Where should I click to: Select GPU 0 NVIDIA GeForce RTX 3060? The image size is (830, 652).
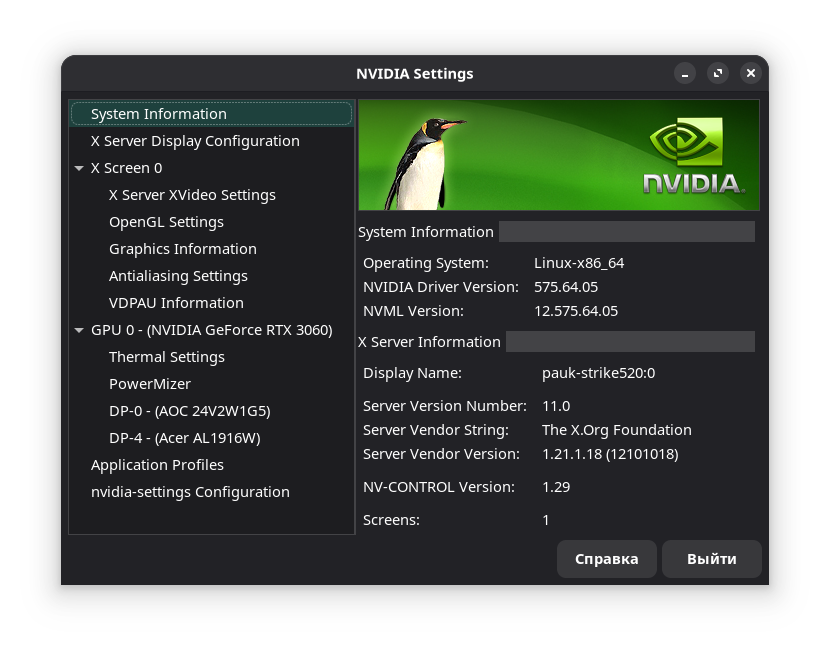(x=212, y=330)
